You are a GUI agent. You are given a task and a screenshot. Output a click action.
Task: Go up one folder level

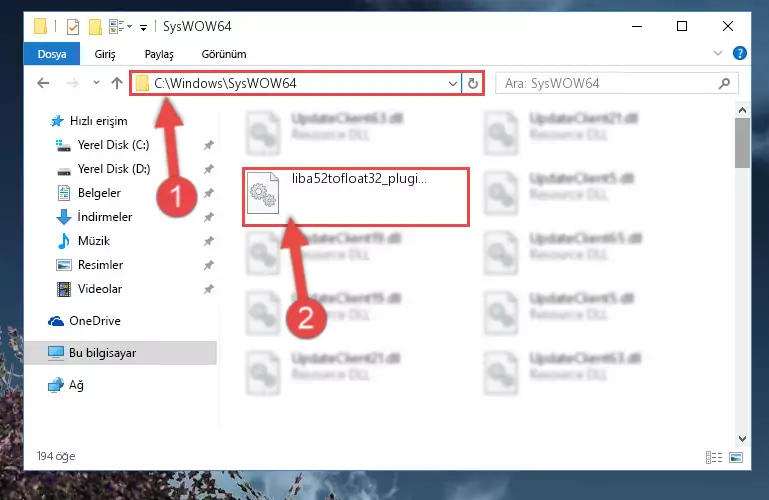pyautogui.click(x=117, y=83)
